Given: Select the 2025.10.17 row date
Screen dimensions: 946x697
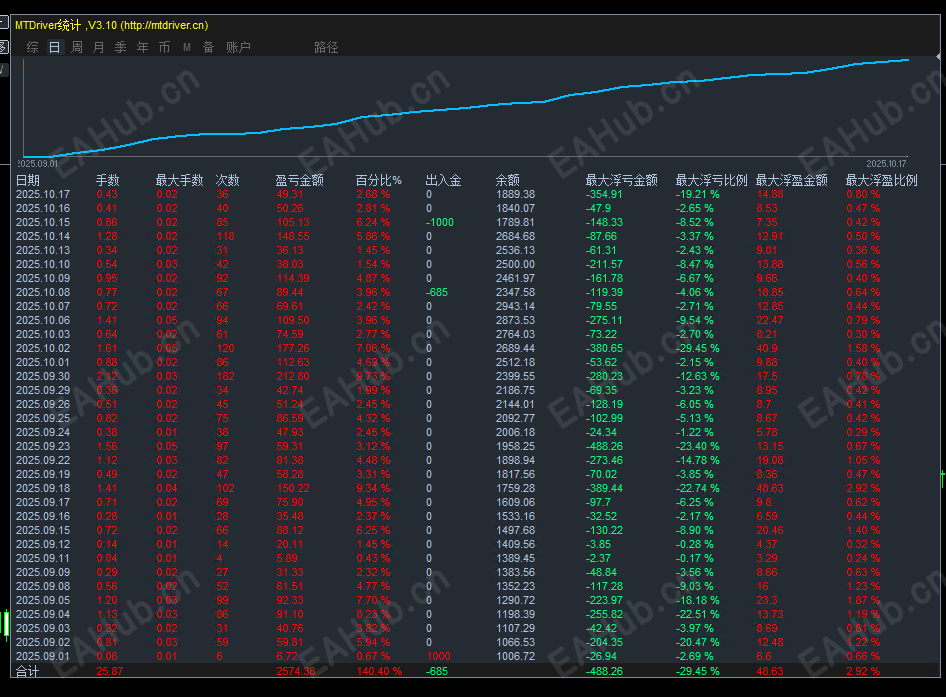Looking at the screenshot, I should click(43, 194).
